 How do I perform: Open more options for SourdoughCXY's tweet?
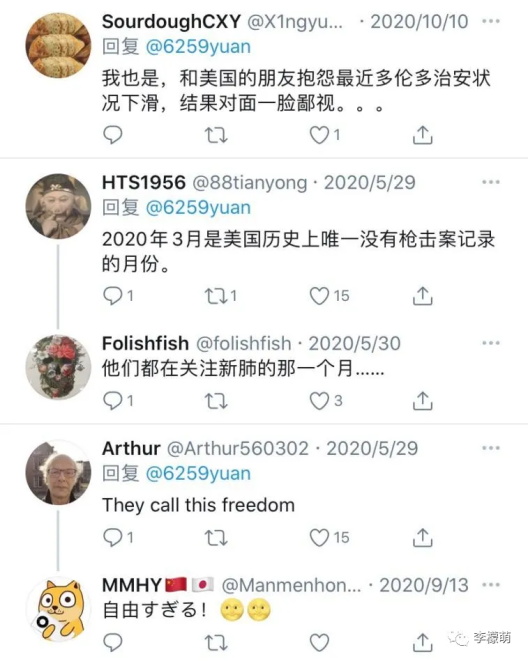[x=491, y=21]
